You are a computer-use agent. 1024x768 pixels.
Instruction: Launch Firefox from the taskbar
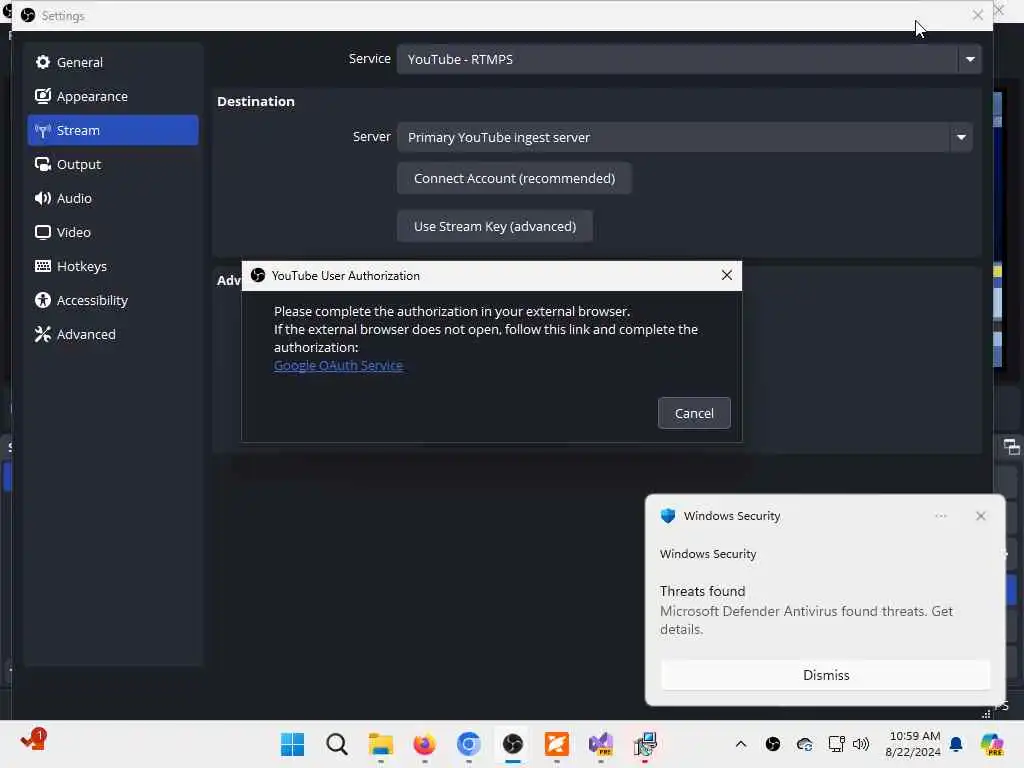tap(424, 744)
